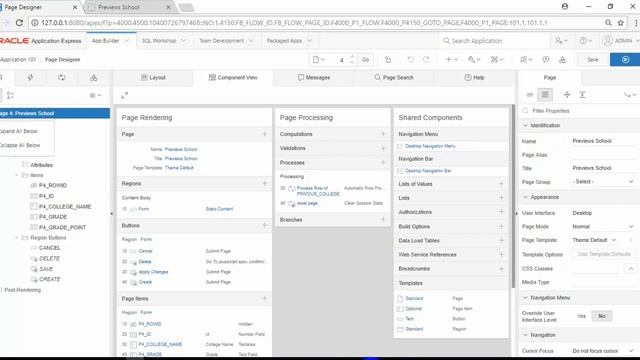This screenshot has height=360, width=640.
Task: Open the page selector dropdown
Action: pyautogui.click(x=318, y=60)
